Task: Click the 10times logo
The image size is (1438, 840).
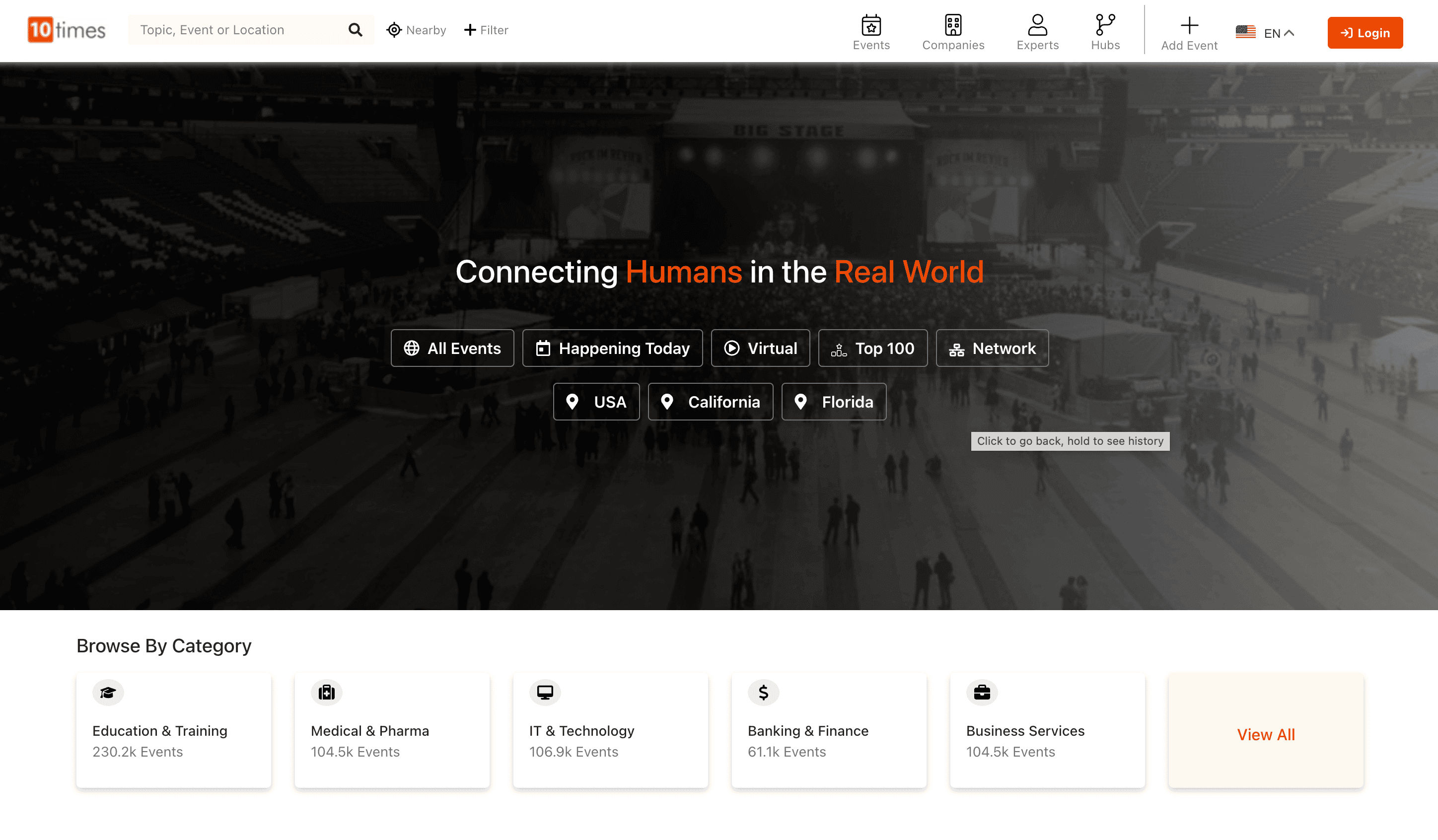Action: tap(67, 30)
